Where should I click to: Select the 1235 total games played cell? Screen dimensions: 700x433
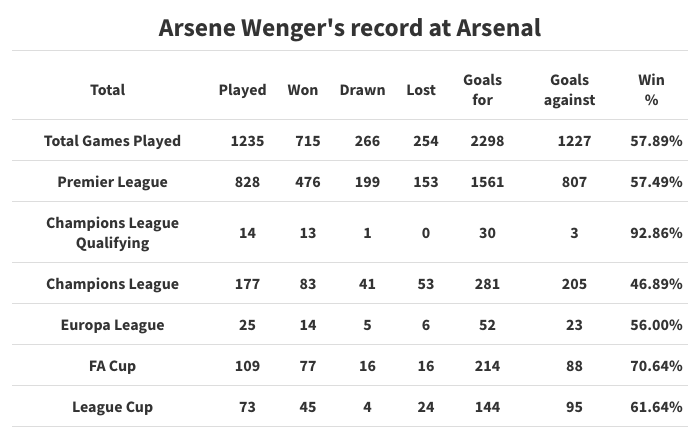coord(247,141)
